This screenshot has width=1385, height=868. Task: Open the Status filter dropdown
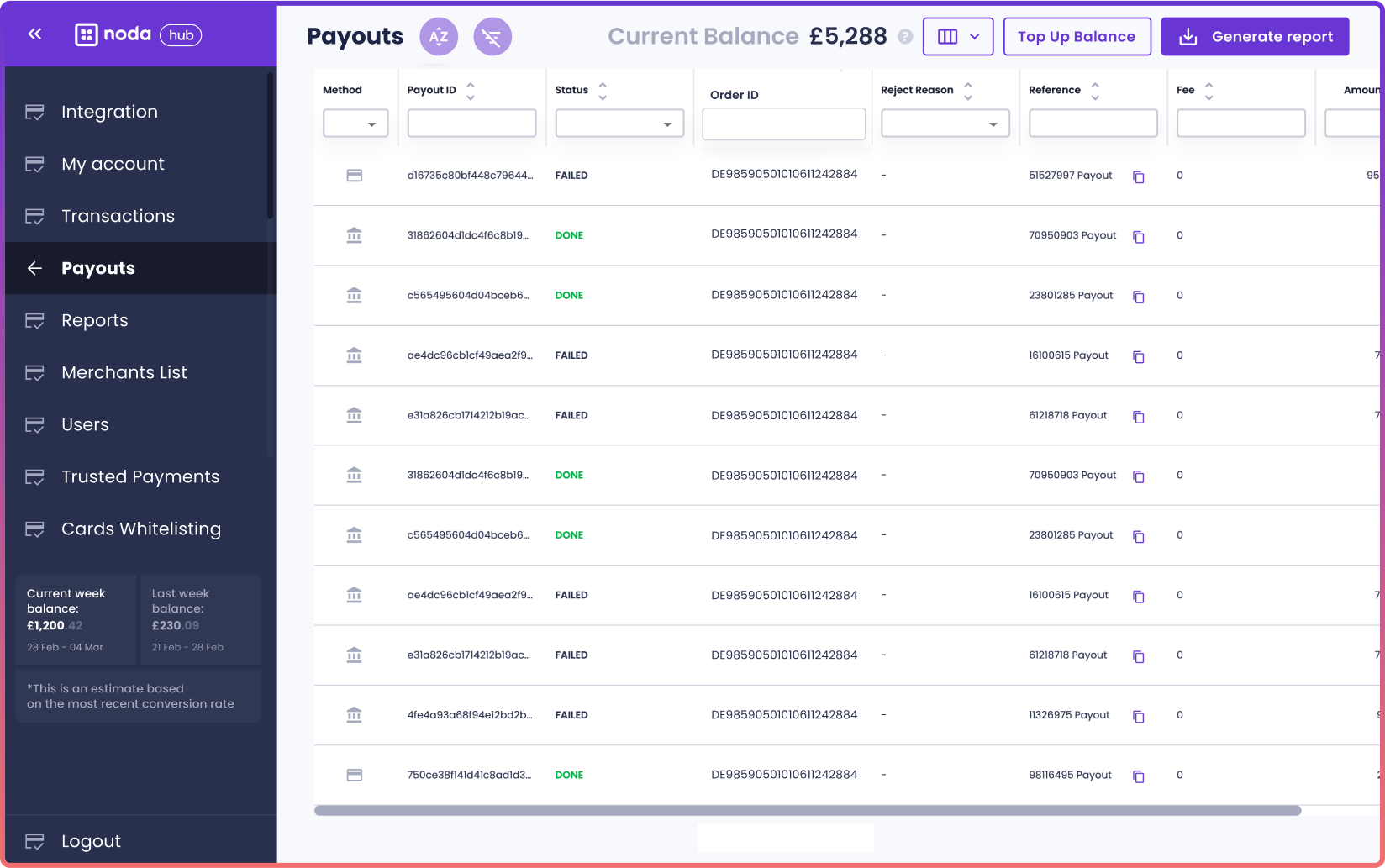tap(619, 124)
